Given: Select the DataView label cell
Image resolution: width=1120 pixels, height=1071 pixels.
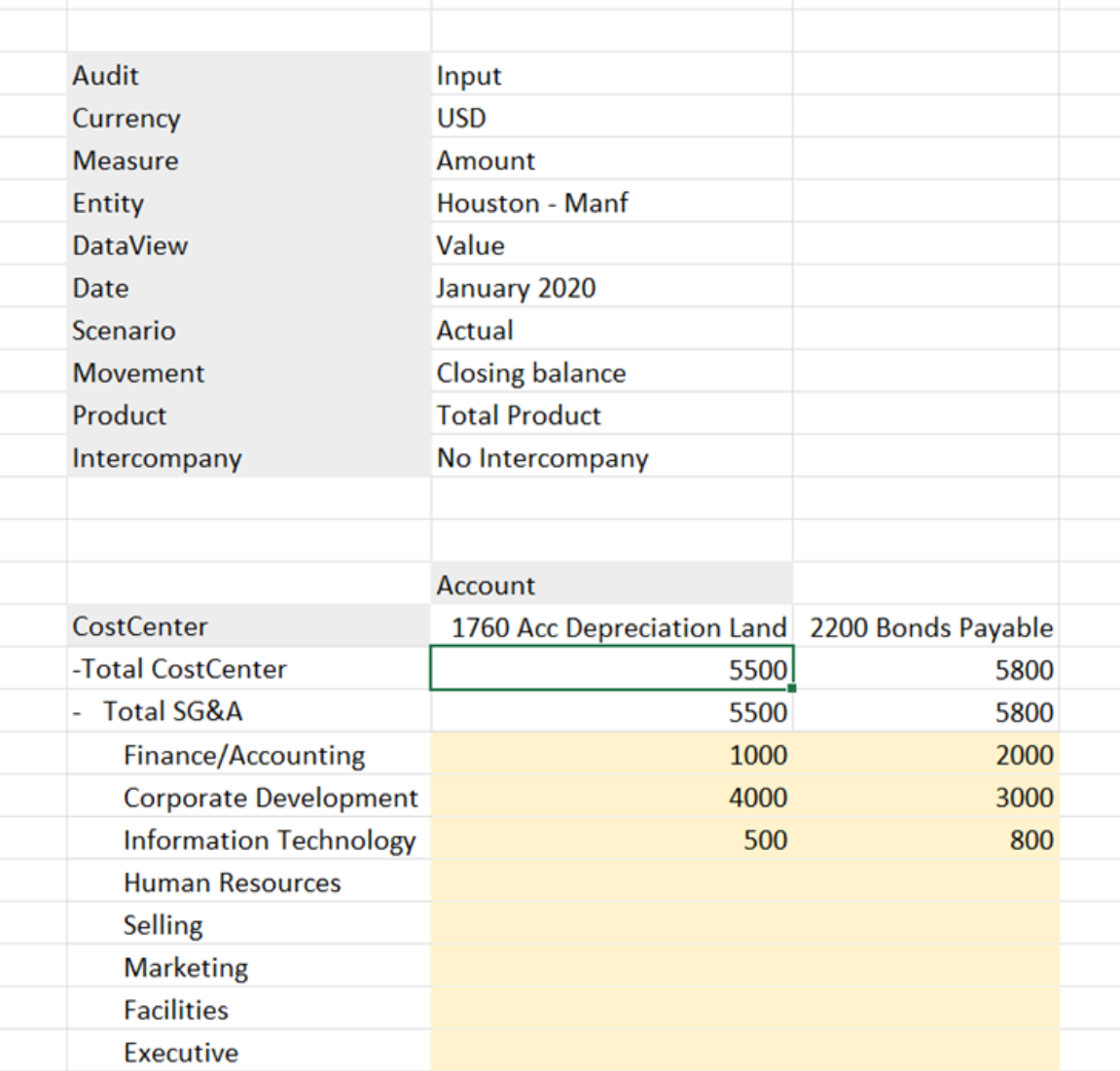Looking at the screenshot, I should pos(248,243).
